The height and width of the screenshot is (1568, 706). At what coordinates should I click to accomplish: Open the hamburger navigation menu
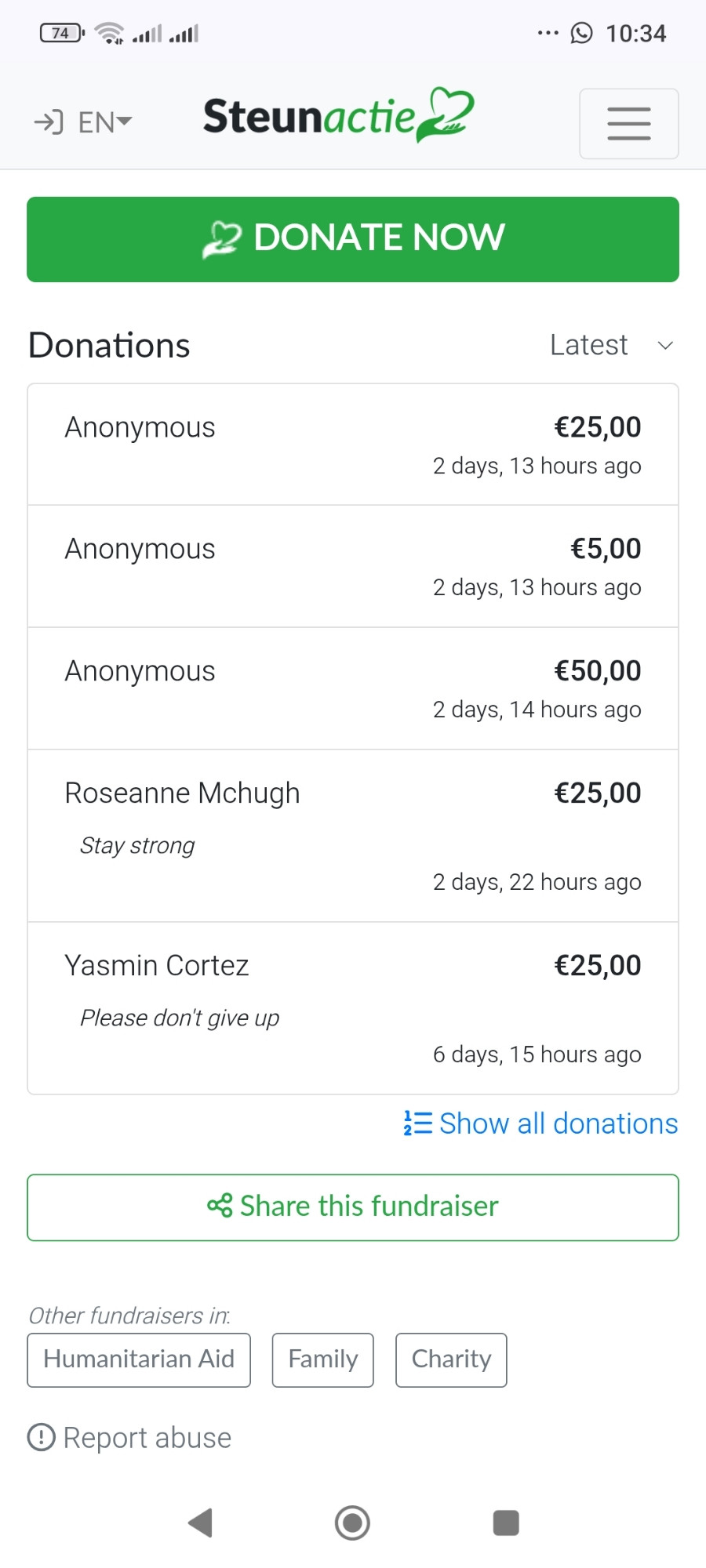629,124
